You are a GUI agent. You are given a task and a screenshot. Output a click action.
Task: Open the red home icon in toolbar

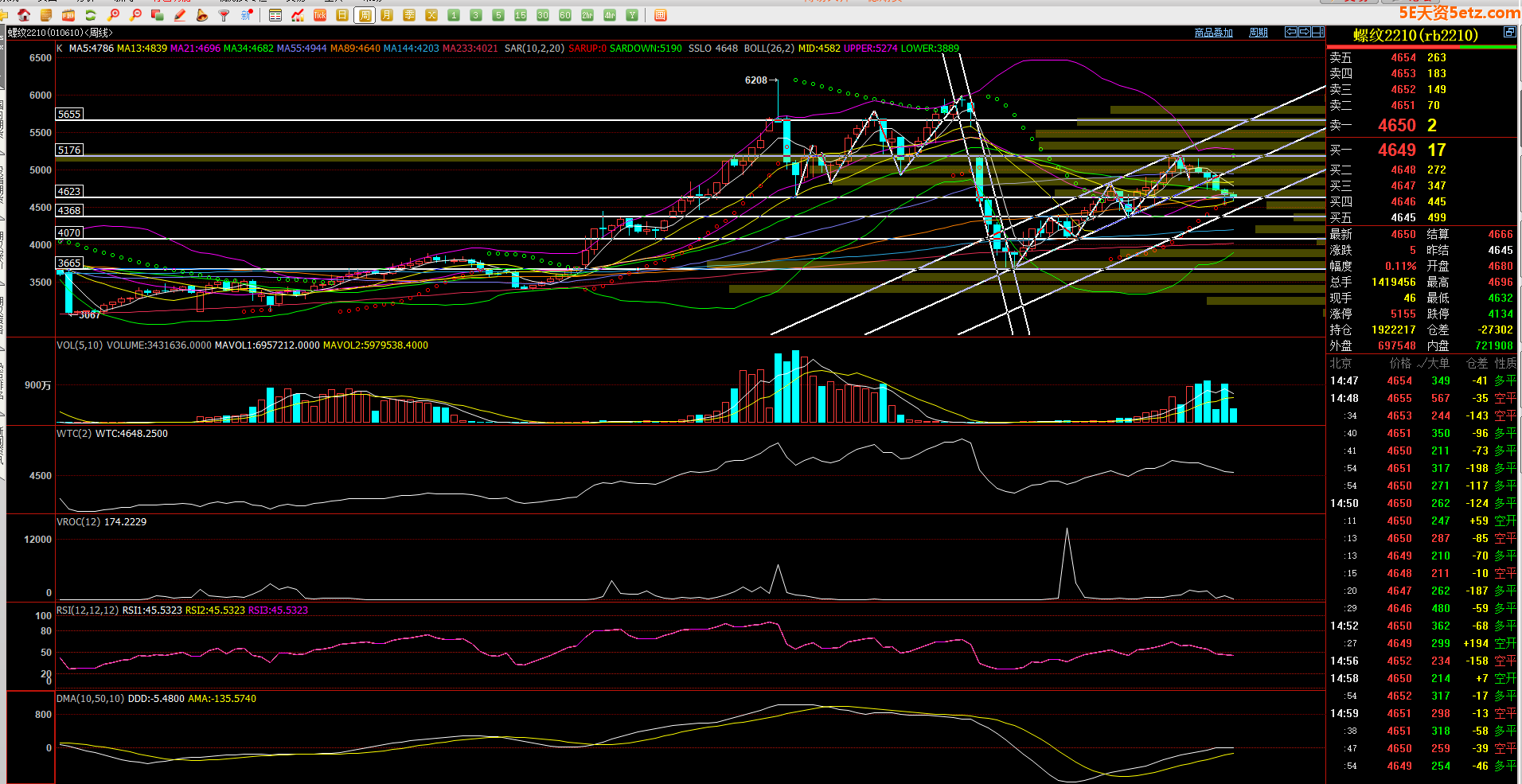24,15
